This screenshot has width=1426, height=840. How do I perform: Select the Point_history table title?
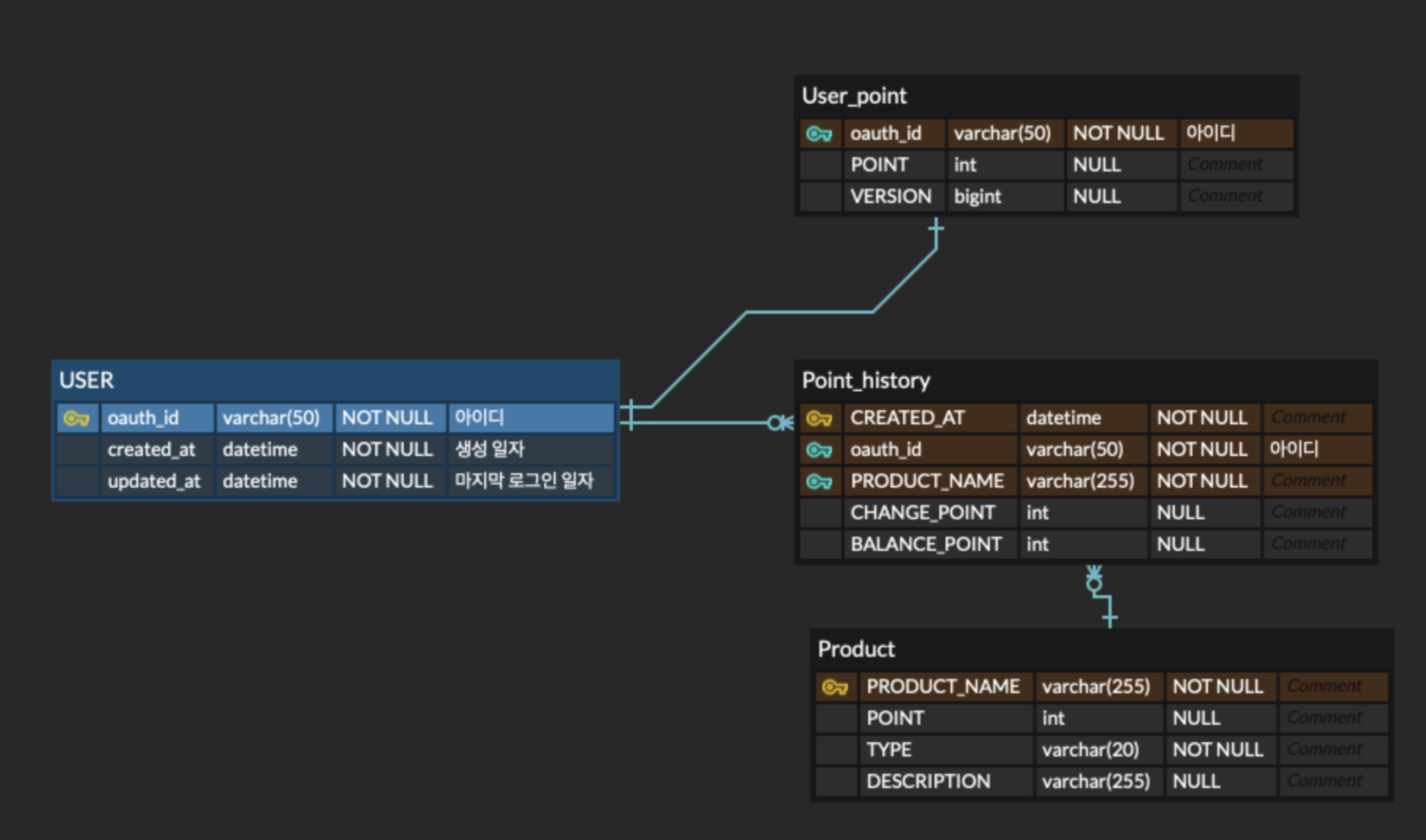[x=865, y=380]
